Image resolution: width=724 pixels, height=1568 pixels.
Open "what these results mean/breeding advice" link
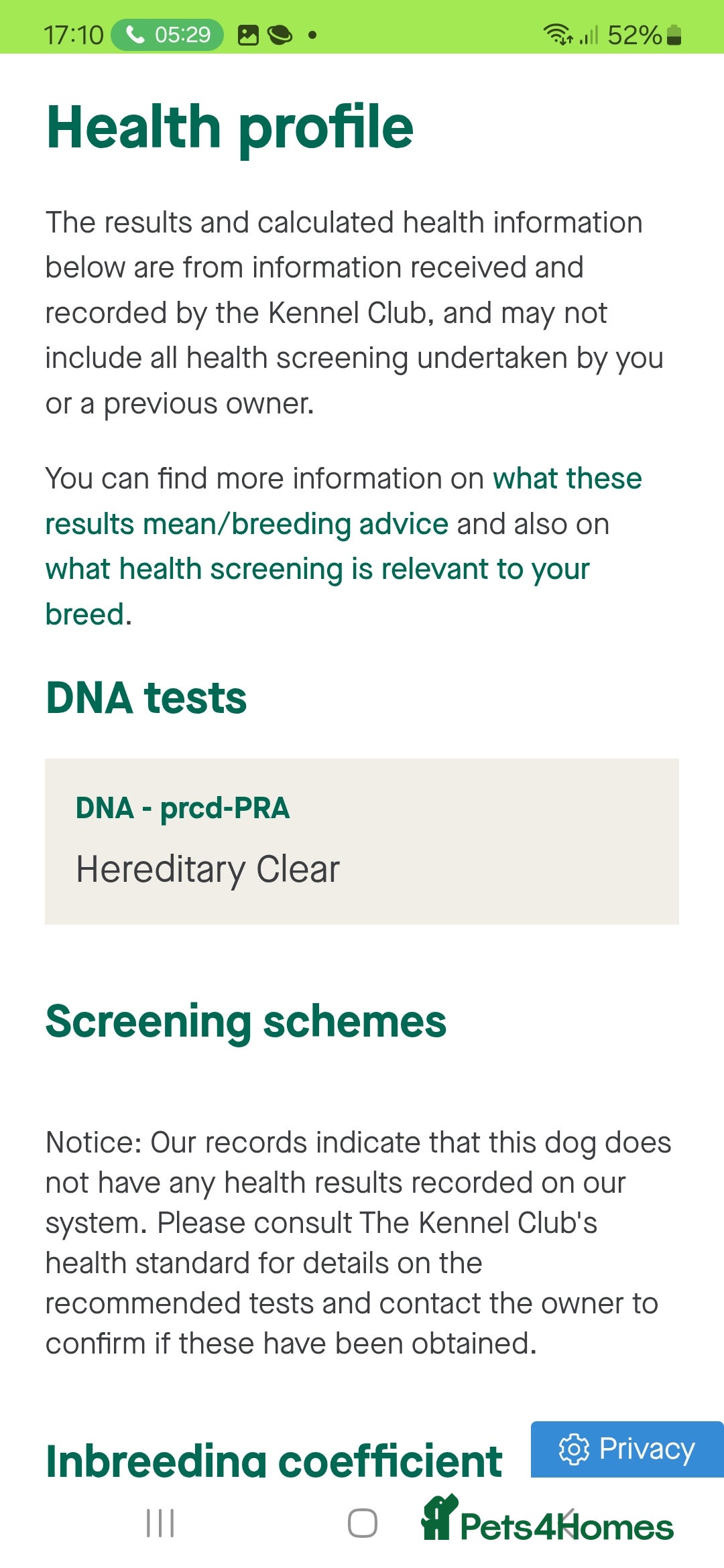[x=343, y=501]
